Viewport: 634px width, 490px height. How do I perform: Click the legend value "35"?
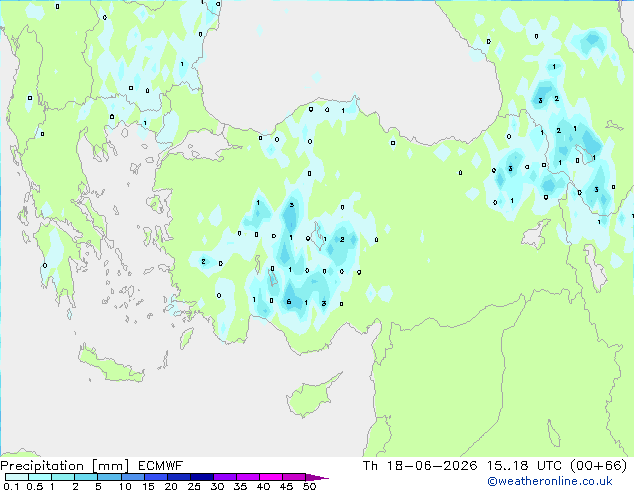click(x=240, y=486)
